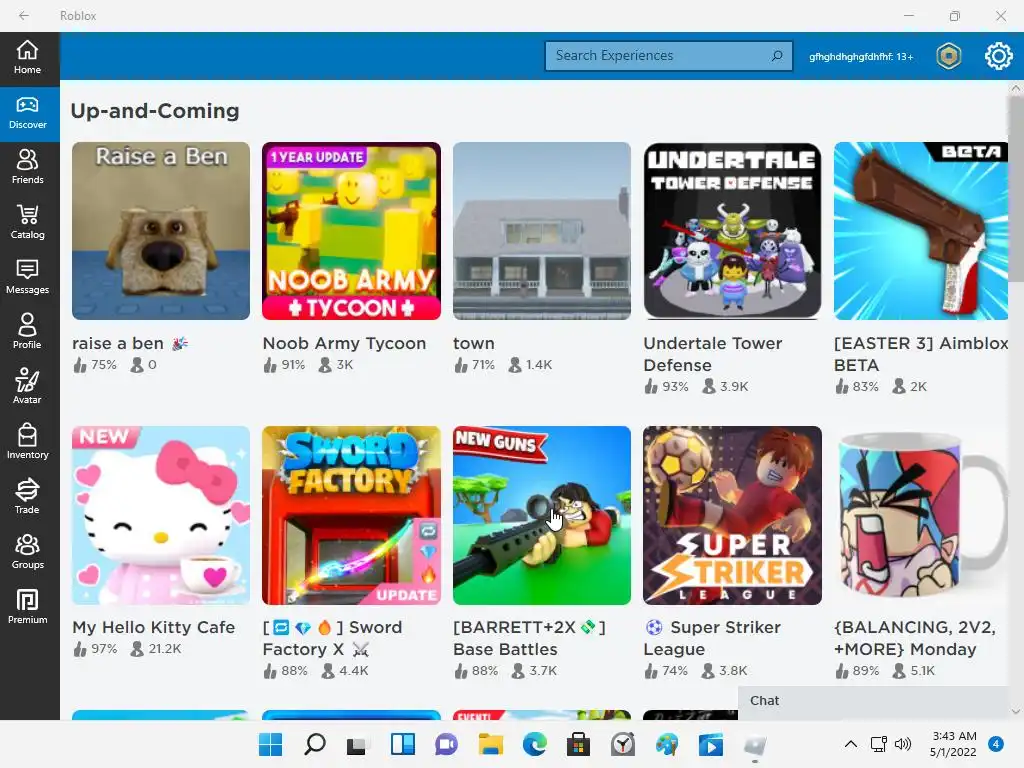
Task: Go to Home in the sidebar
Action: (x=27, y=57)
